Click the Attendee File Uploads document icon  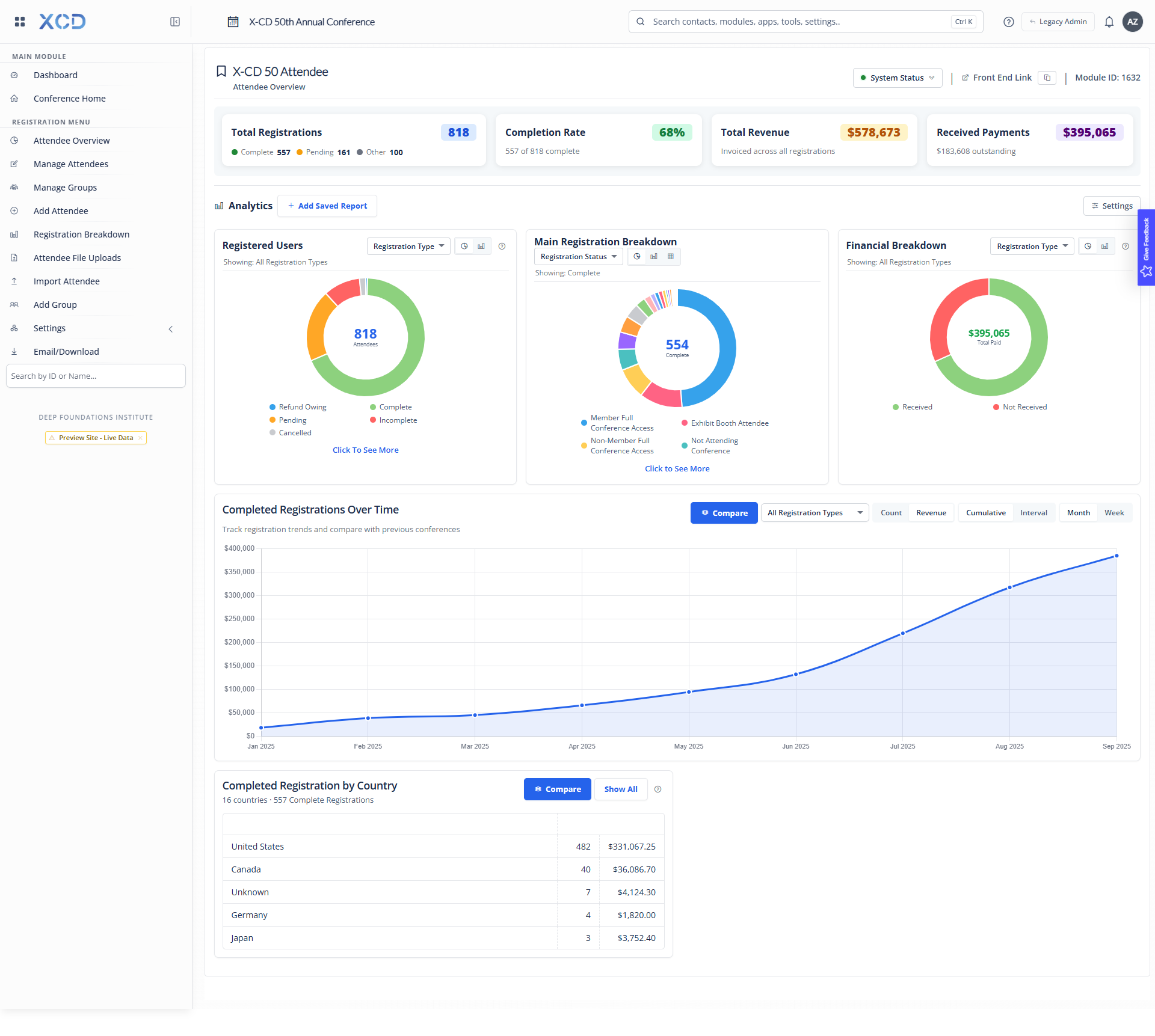[x=14, y=258]
